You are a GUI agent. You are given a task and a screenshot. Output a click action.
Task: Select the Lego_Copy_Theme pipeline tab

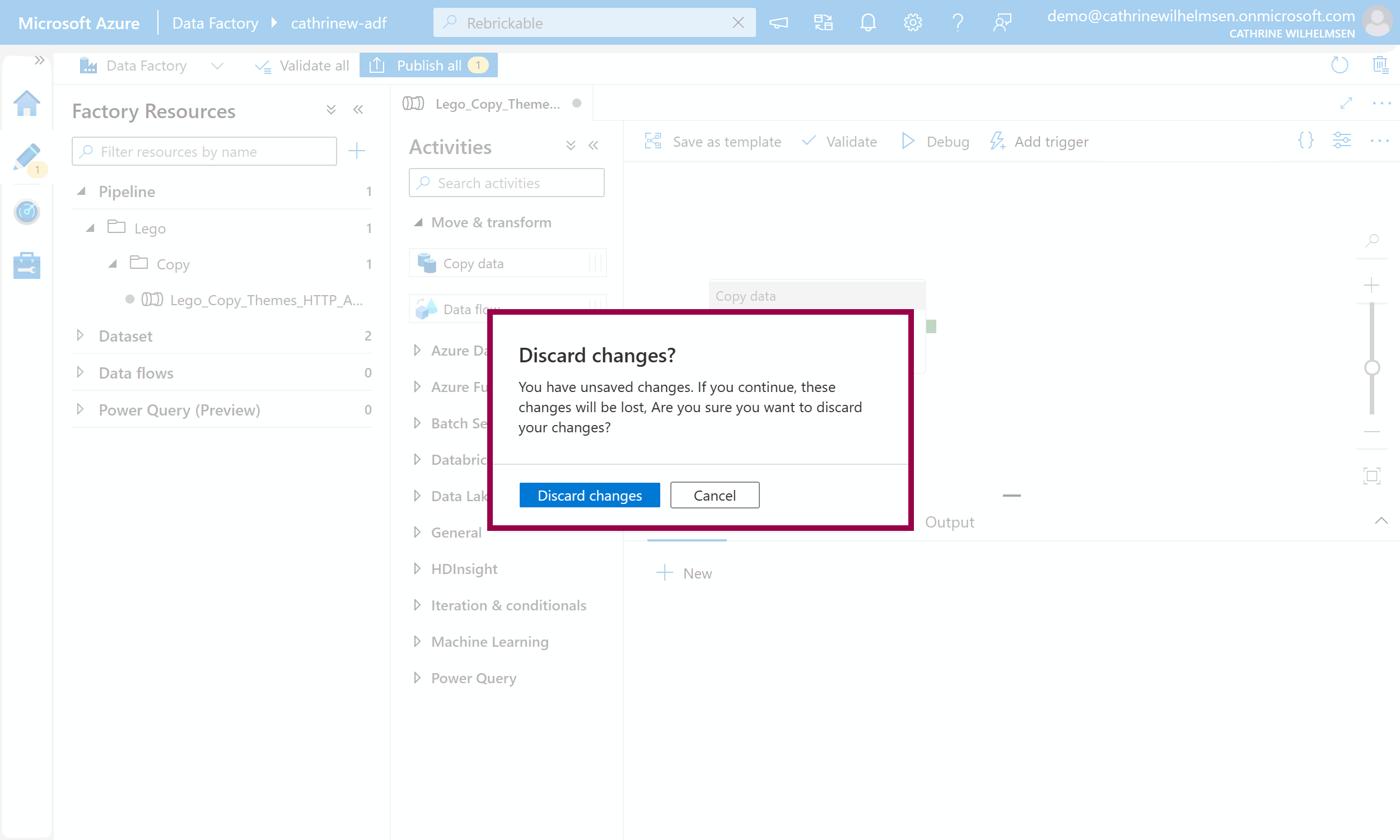tap(497, 104)
